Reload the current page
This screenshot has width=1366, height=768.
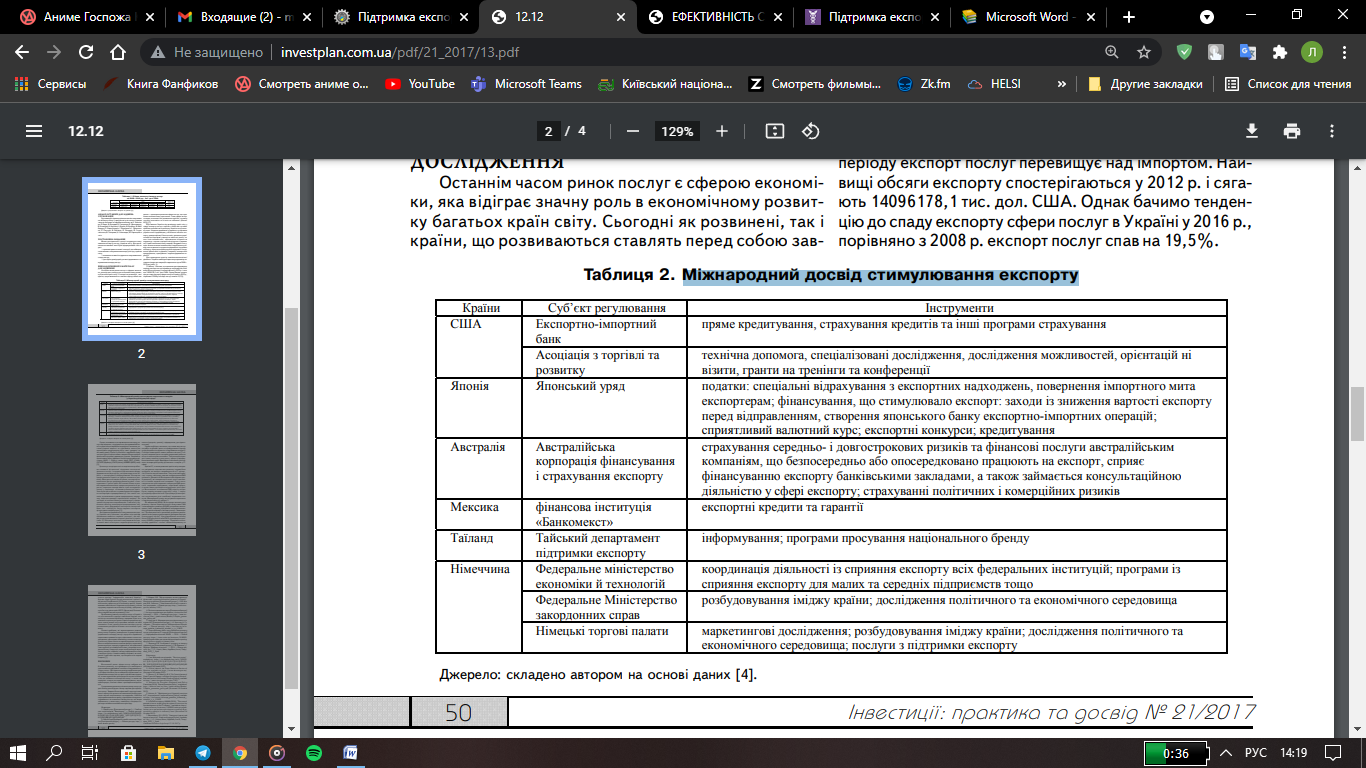click(x=86, y=52)
